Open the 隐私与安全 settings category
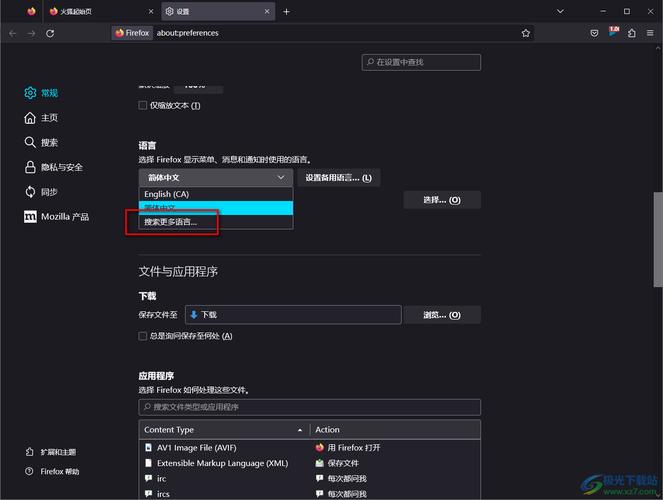Viewport: 663px width, 500px height. 54,167
